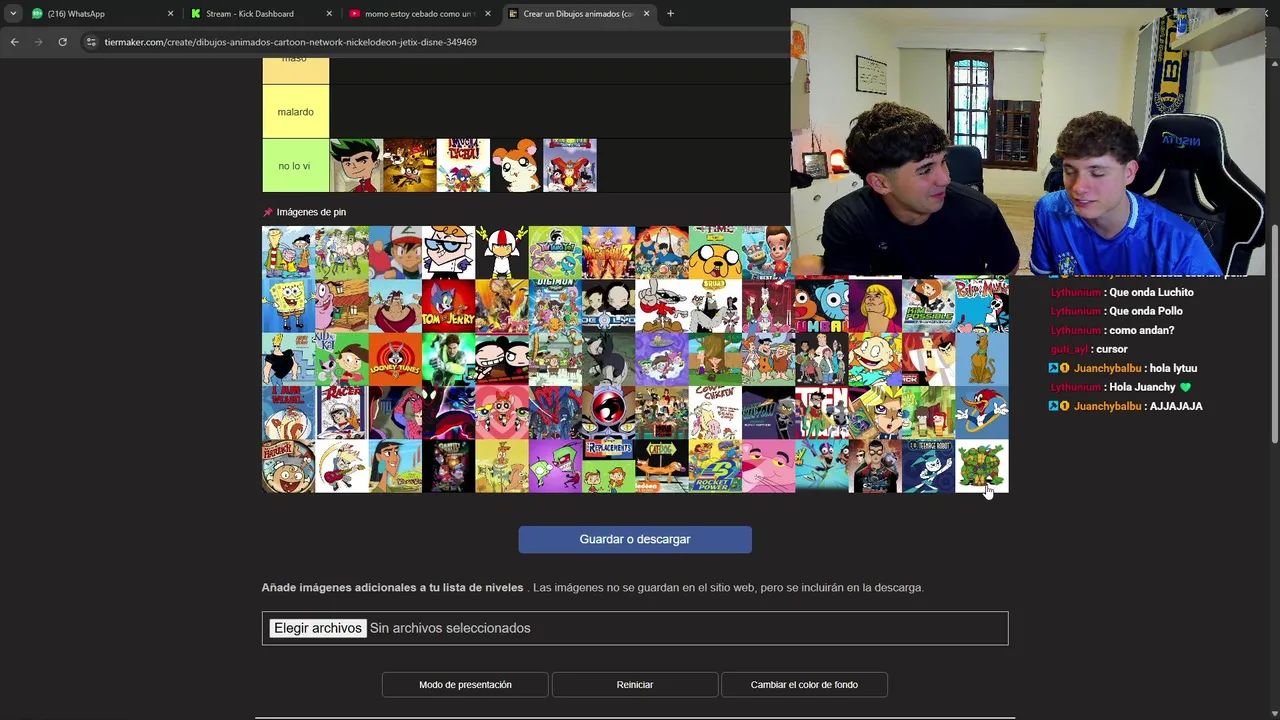Pick the Gumball thumbnail
This screenshot has height=720, width=1280.
[822, 306]
